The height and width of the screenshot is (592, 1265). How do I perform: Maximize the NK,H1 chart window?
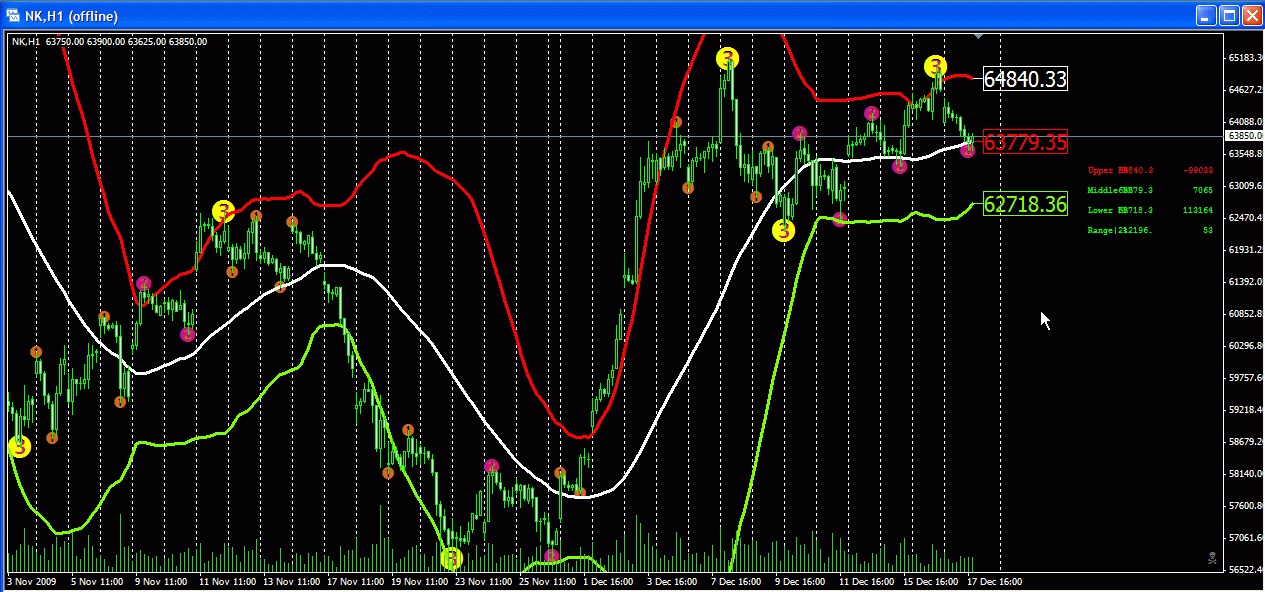(1229, 15)
